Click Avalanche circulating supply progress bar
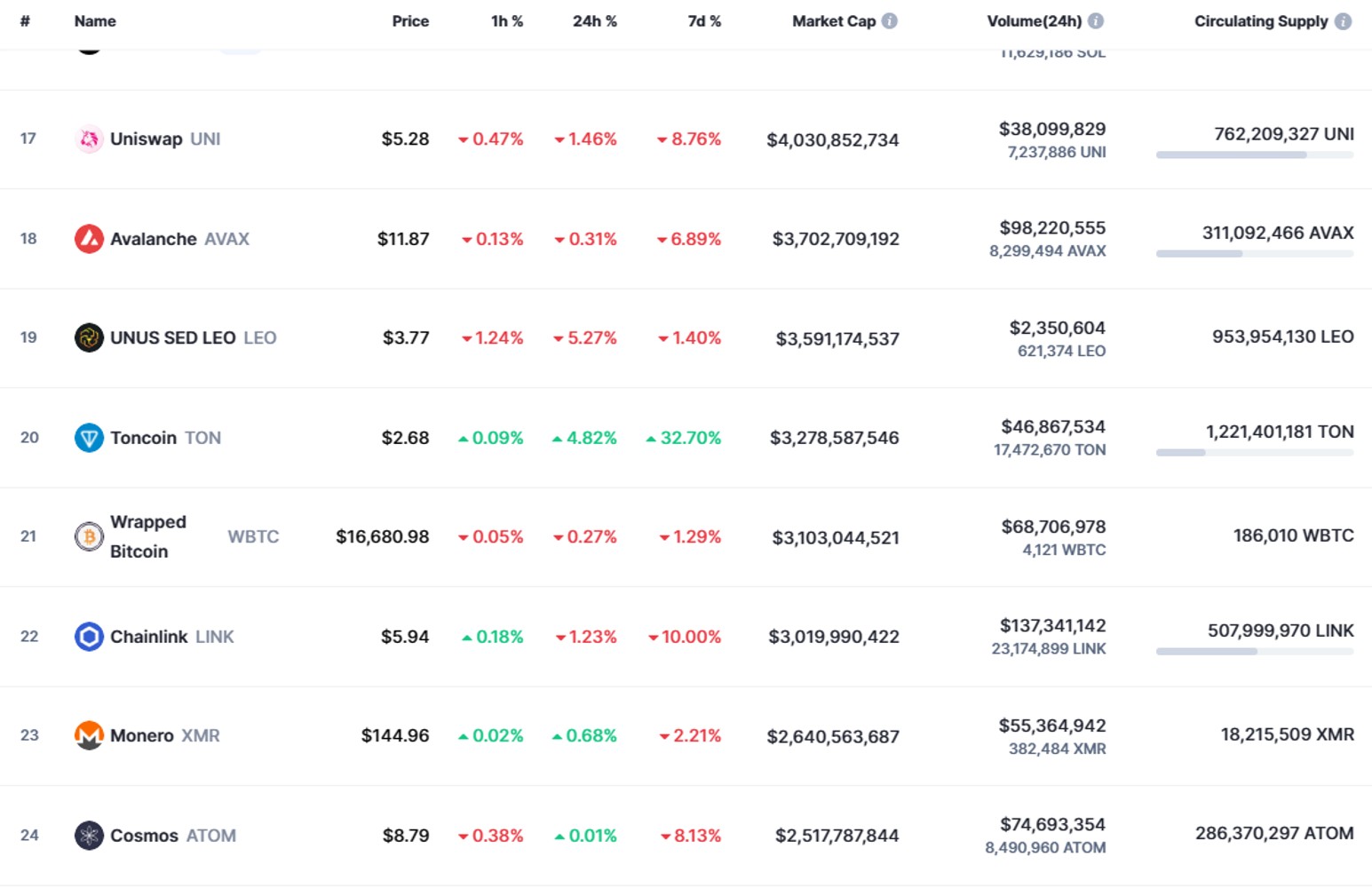 click(1255, 254)
